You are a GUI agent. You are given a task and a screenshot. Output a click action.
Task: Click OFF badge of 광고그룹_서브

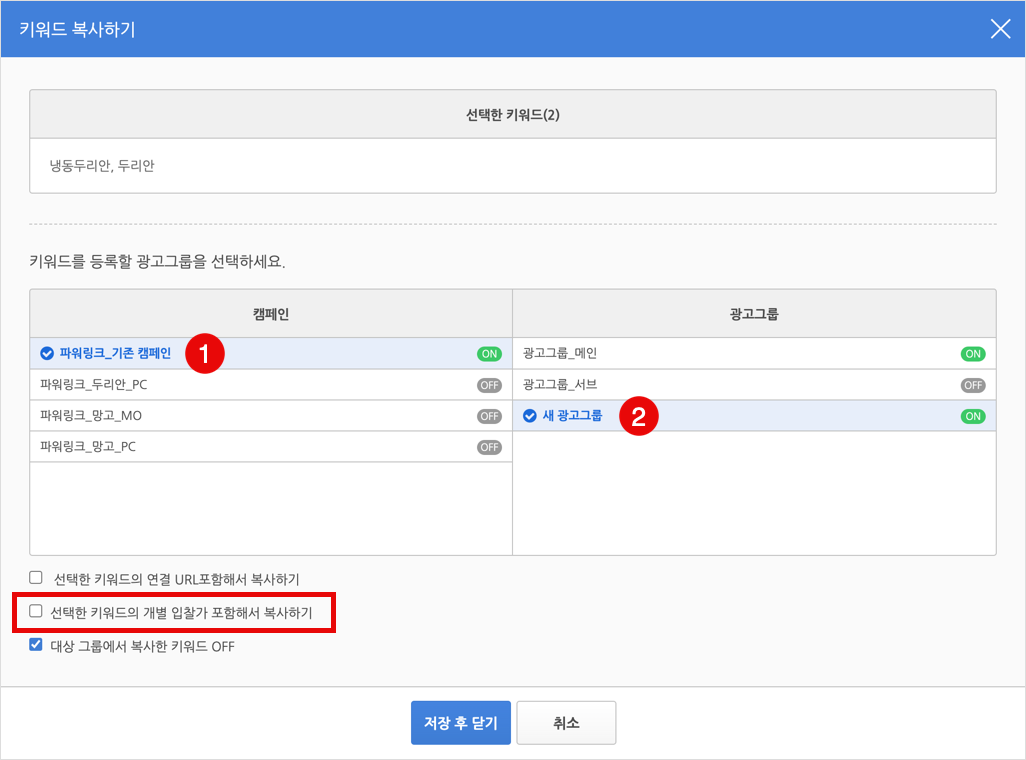point(973,386)
